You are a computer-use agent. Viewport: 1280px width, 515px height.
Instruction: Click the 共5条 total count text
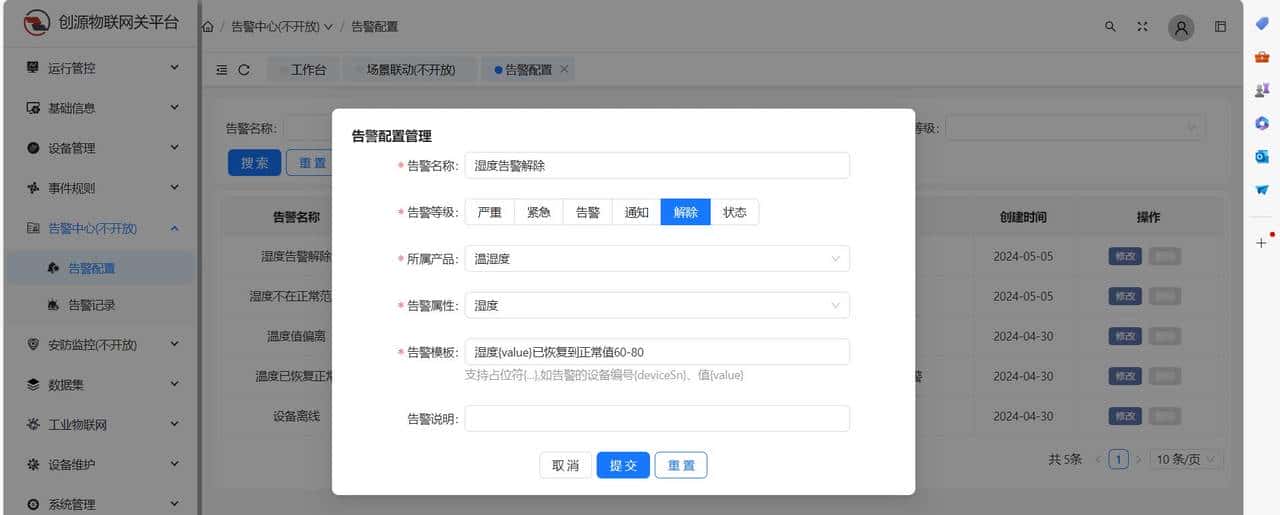(x=1065, y=459)
